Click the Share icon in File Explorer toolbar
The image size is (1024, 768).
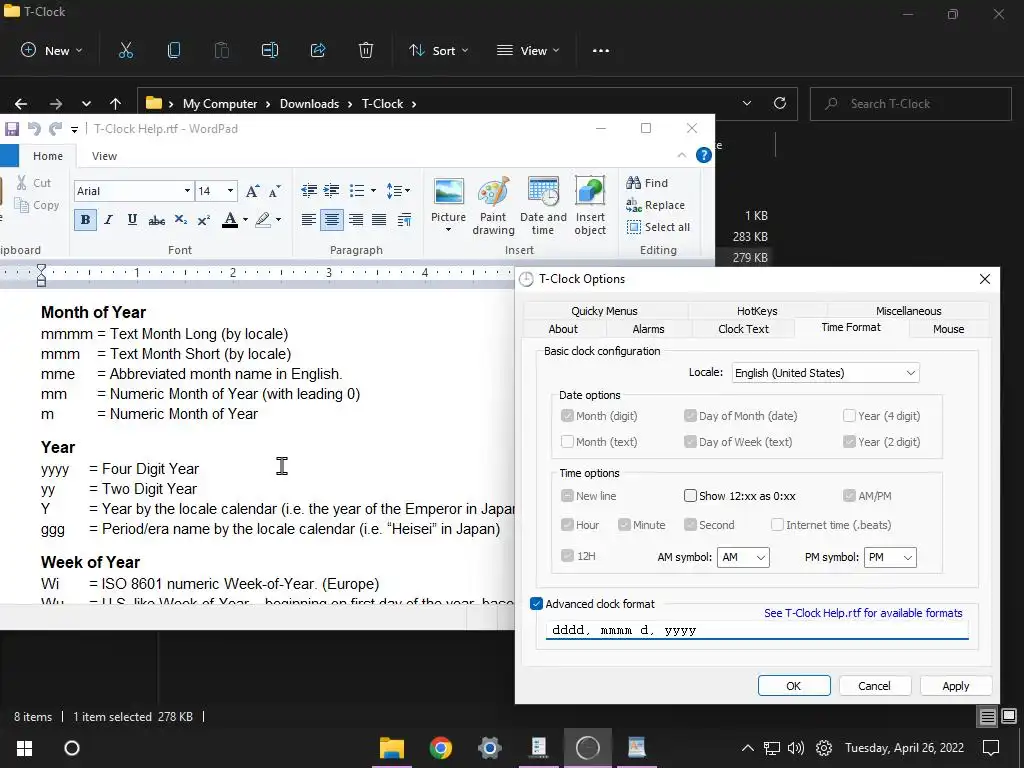click(318, 50)
